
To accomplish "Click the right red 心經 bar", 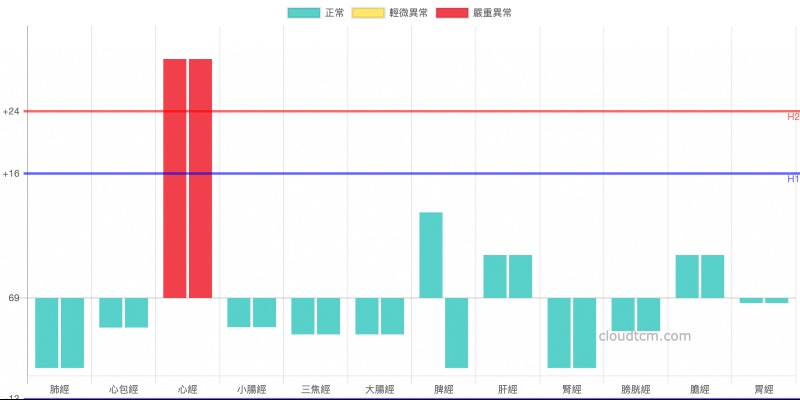I will tap(200, 178).
